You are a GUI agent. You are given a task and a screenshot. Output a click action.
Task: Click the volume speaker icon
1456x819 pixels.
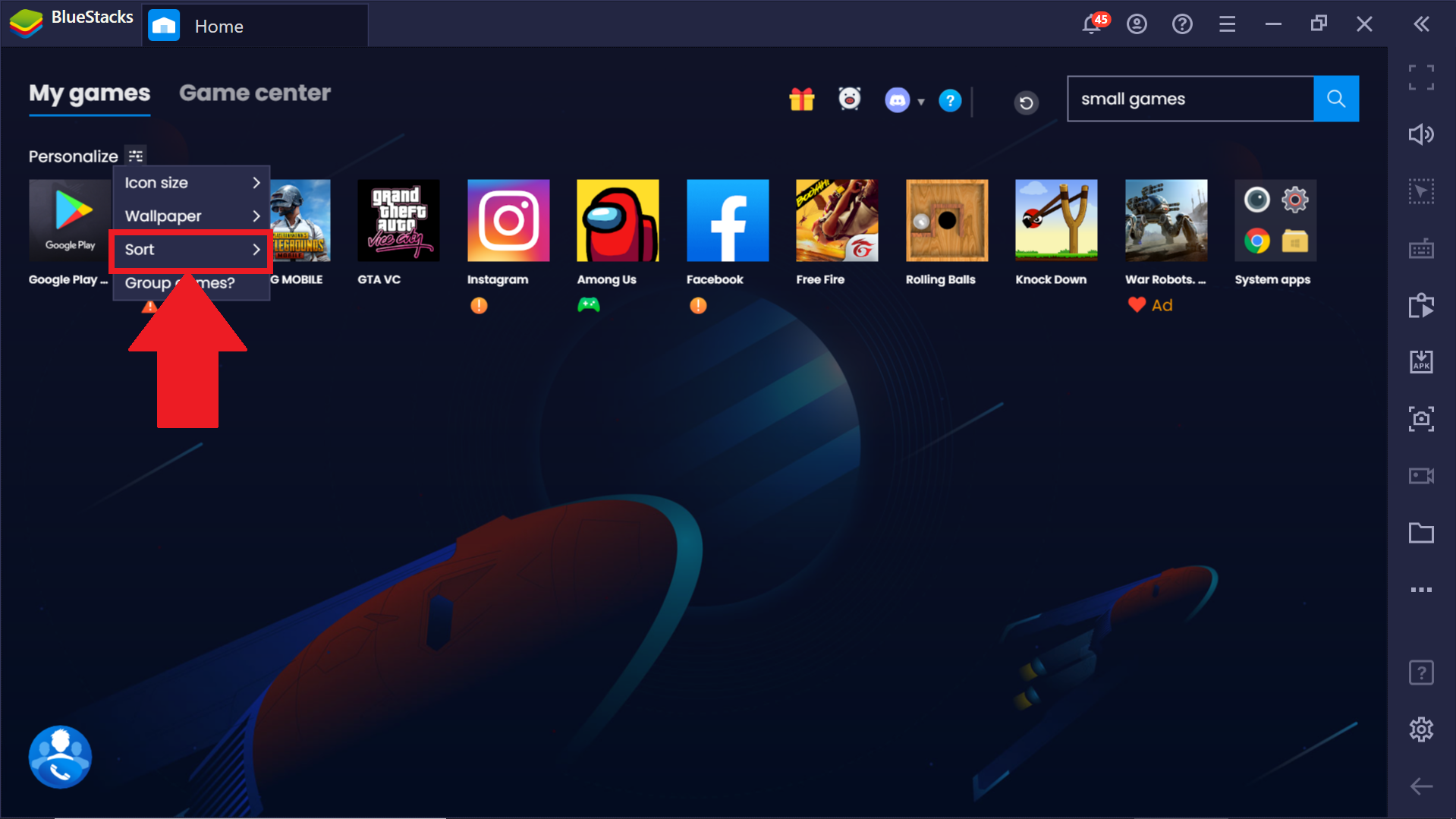coord(1421,134)
